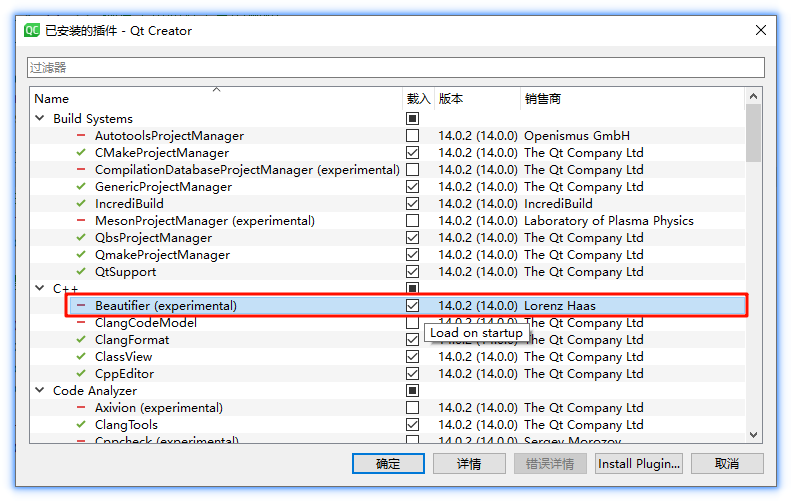792x502 pixels.
Task: Uncheck the QtSupport load checkbox
Action: click(x=413, y=272)
